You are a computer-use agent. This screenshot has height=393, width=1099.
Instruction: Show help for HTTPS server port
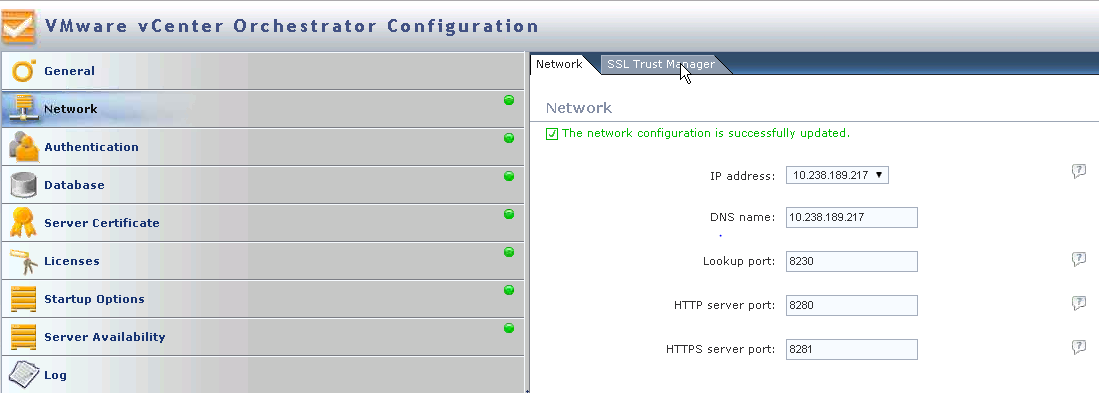tap(1079, 347)
